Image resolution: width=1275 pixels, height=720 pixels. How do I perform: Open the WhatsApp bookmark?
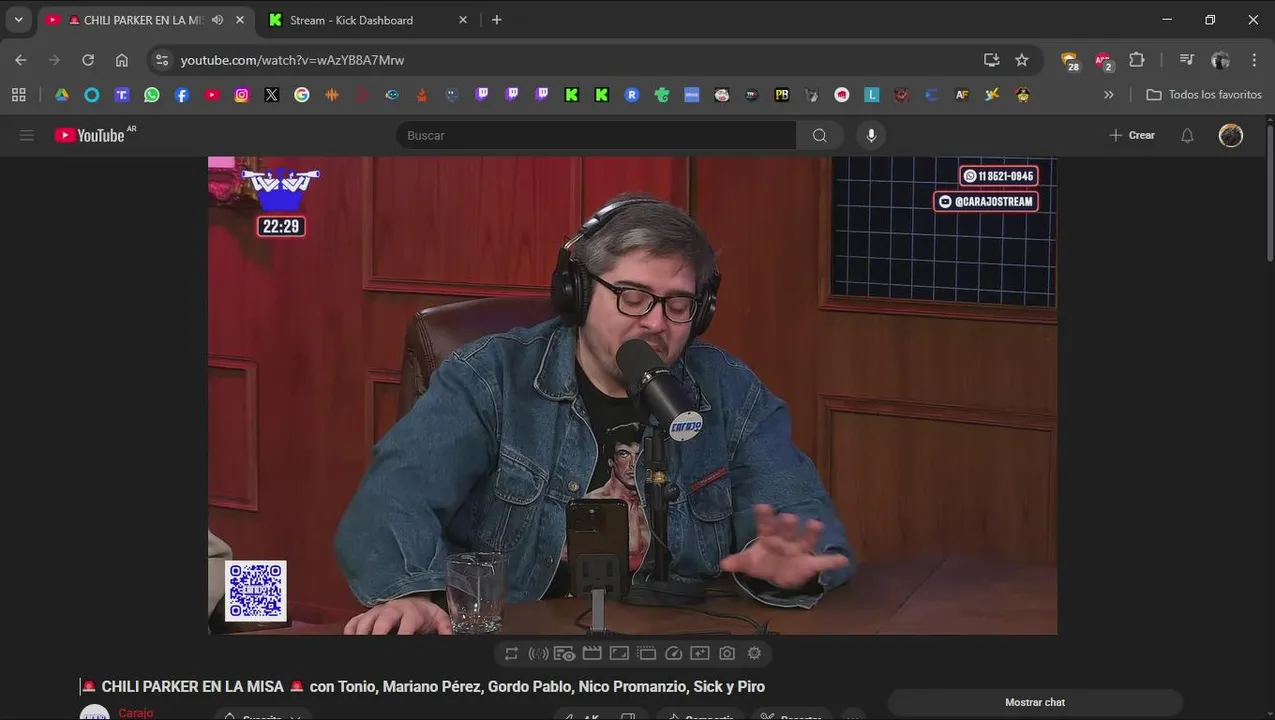pyautogui.click(x=152, y=95)
